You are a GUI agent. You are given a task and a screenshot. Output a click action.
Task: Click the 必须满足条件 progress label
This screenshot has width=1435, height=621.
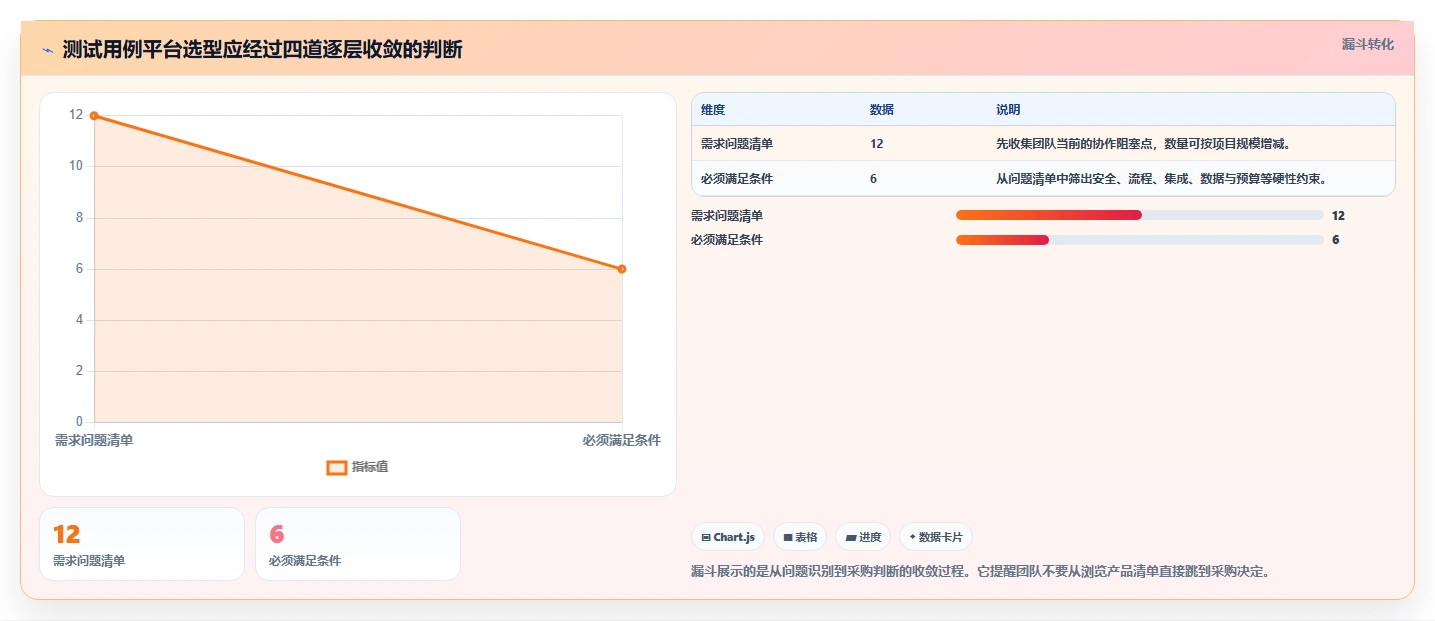pyautogui.click(x=727, y=240)
